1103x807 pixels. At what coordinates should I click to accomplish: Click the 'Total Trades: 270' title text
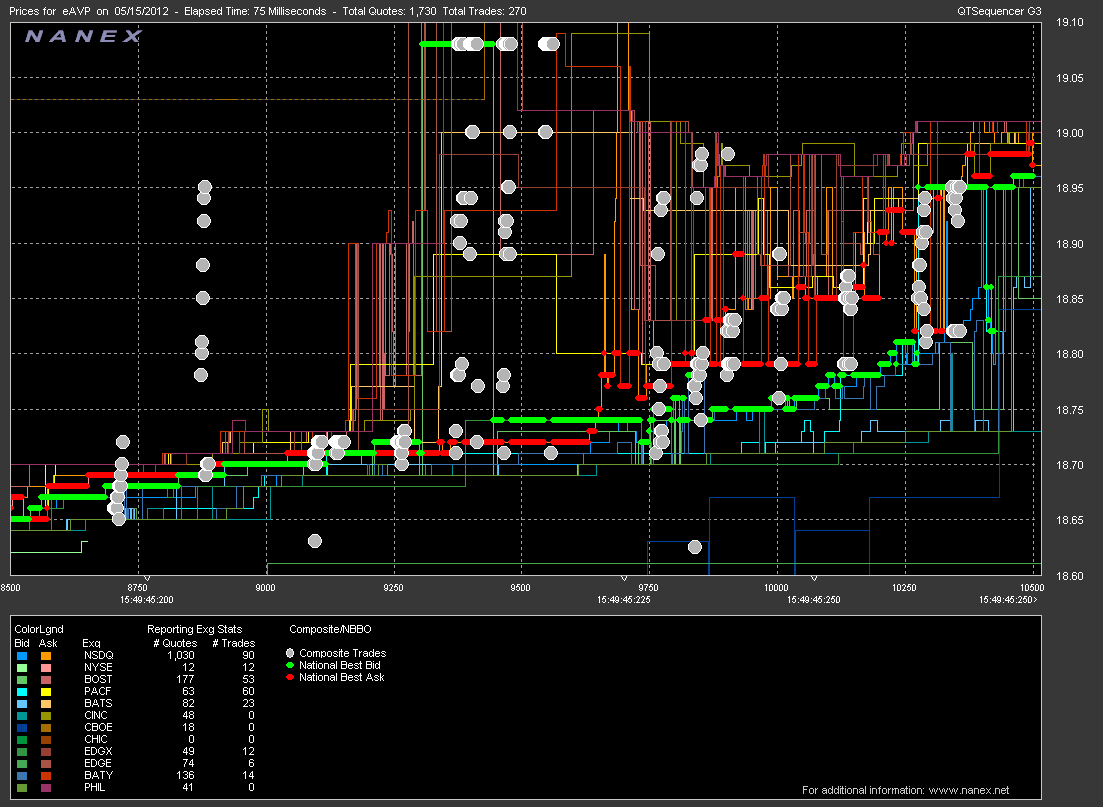tap(484, 11)
